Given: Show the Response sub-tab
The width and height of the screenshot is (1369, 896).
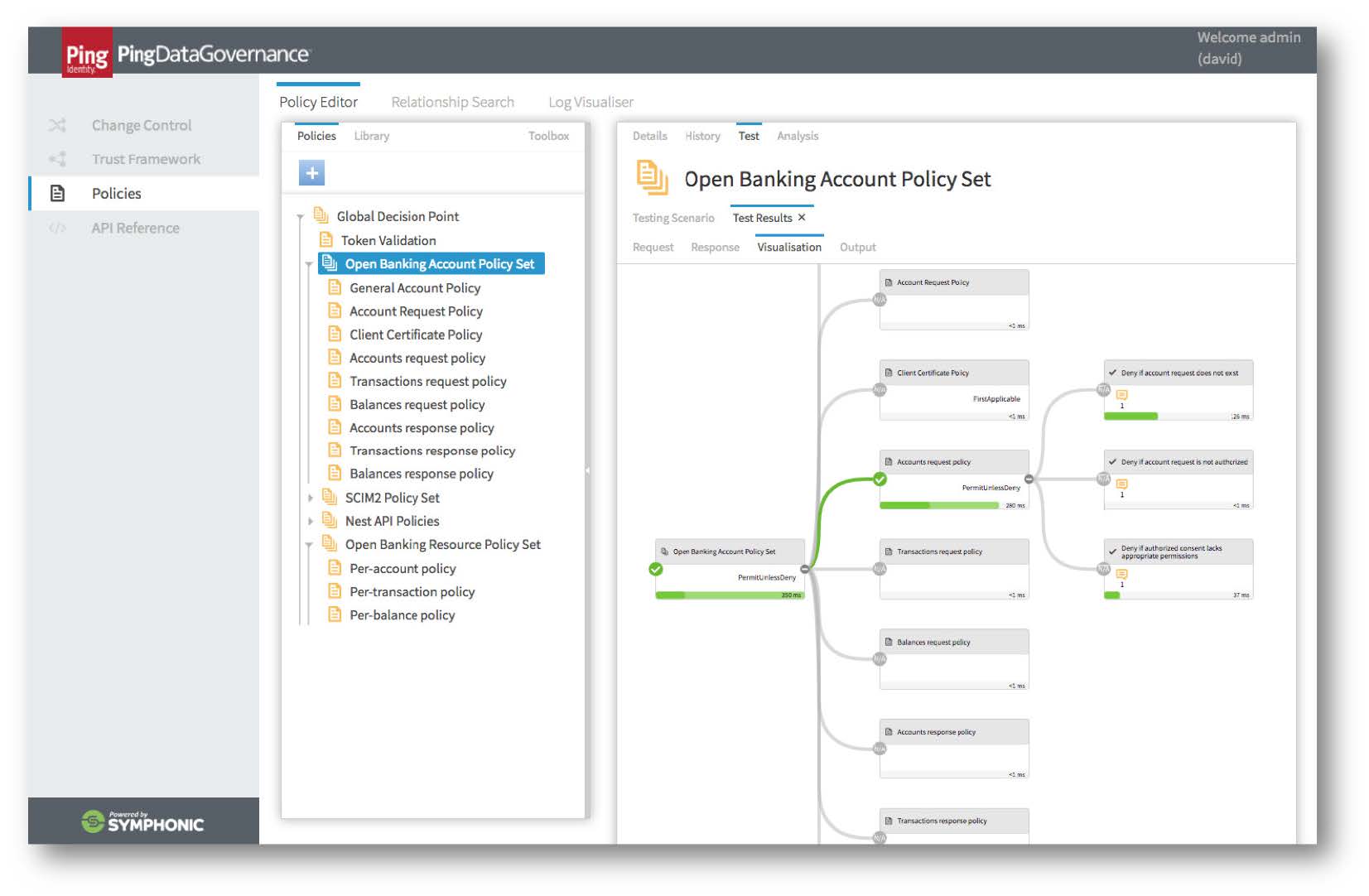Looking at the screenshot, I should [x=715, y=247].
